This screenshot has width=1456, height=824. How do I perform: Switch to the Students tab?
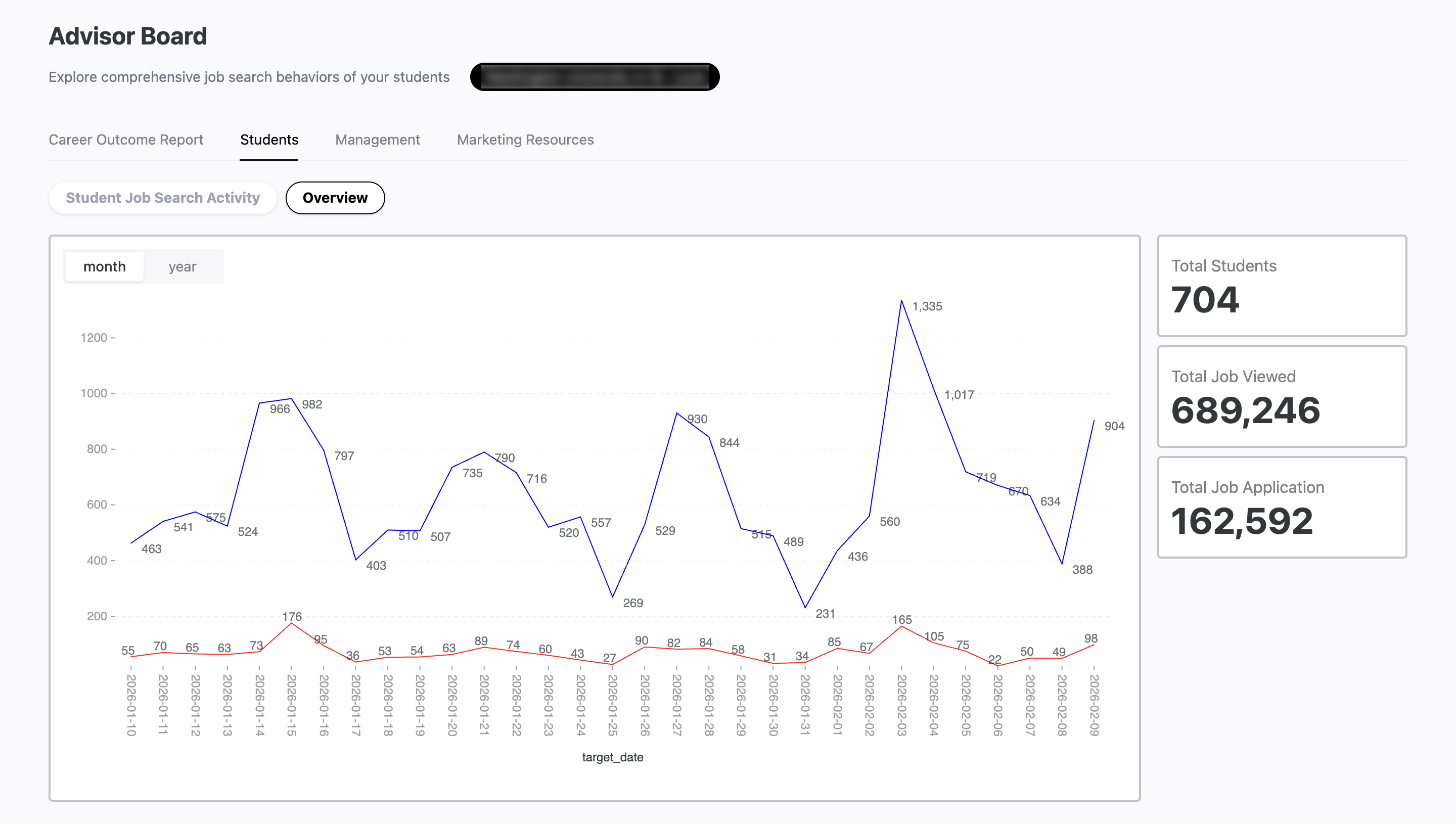point(269,139)
